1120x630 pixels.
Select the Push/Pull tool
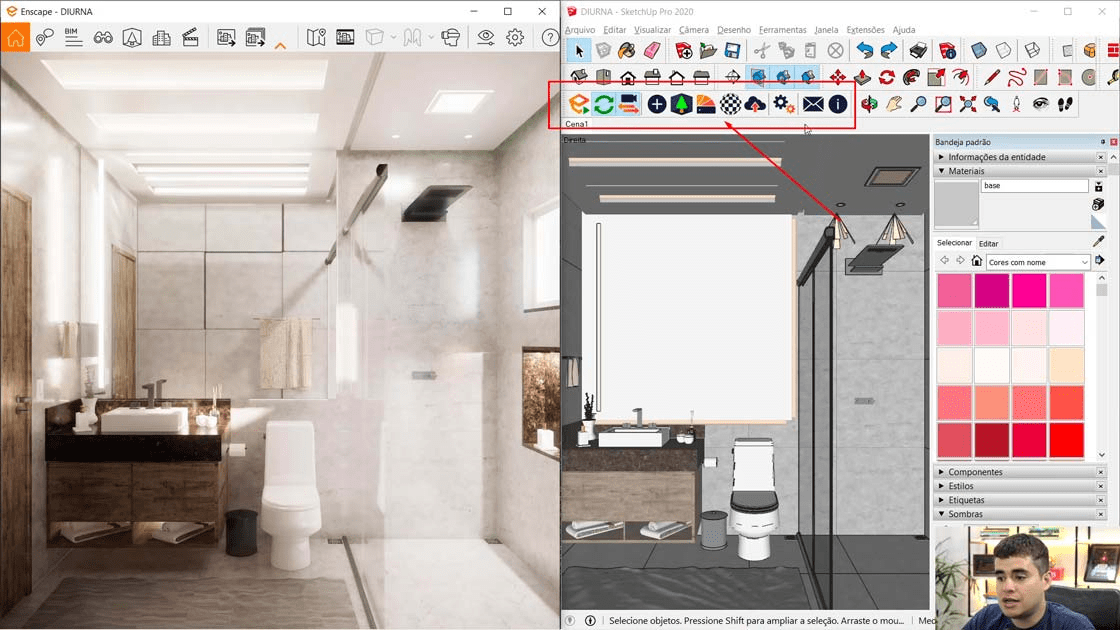click(862, 76)
